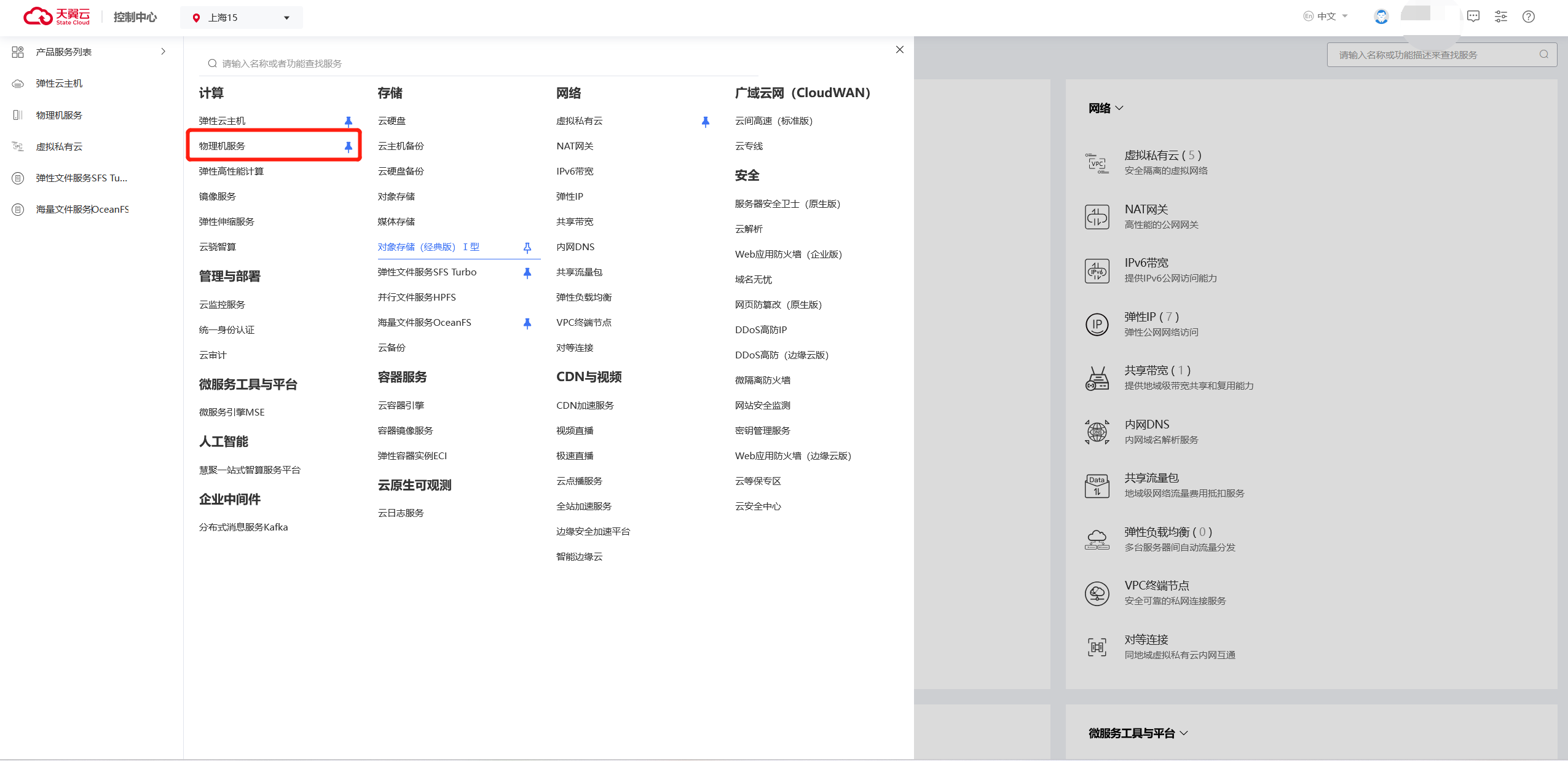Click the 内网DNS card icon
This screenshot has height=761, width=1568.
tap(1097, 432)
